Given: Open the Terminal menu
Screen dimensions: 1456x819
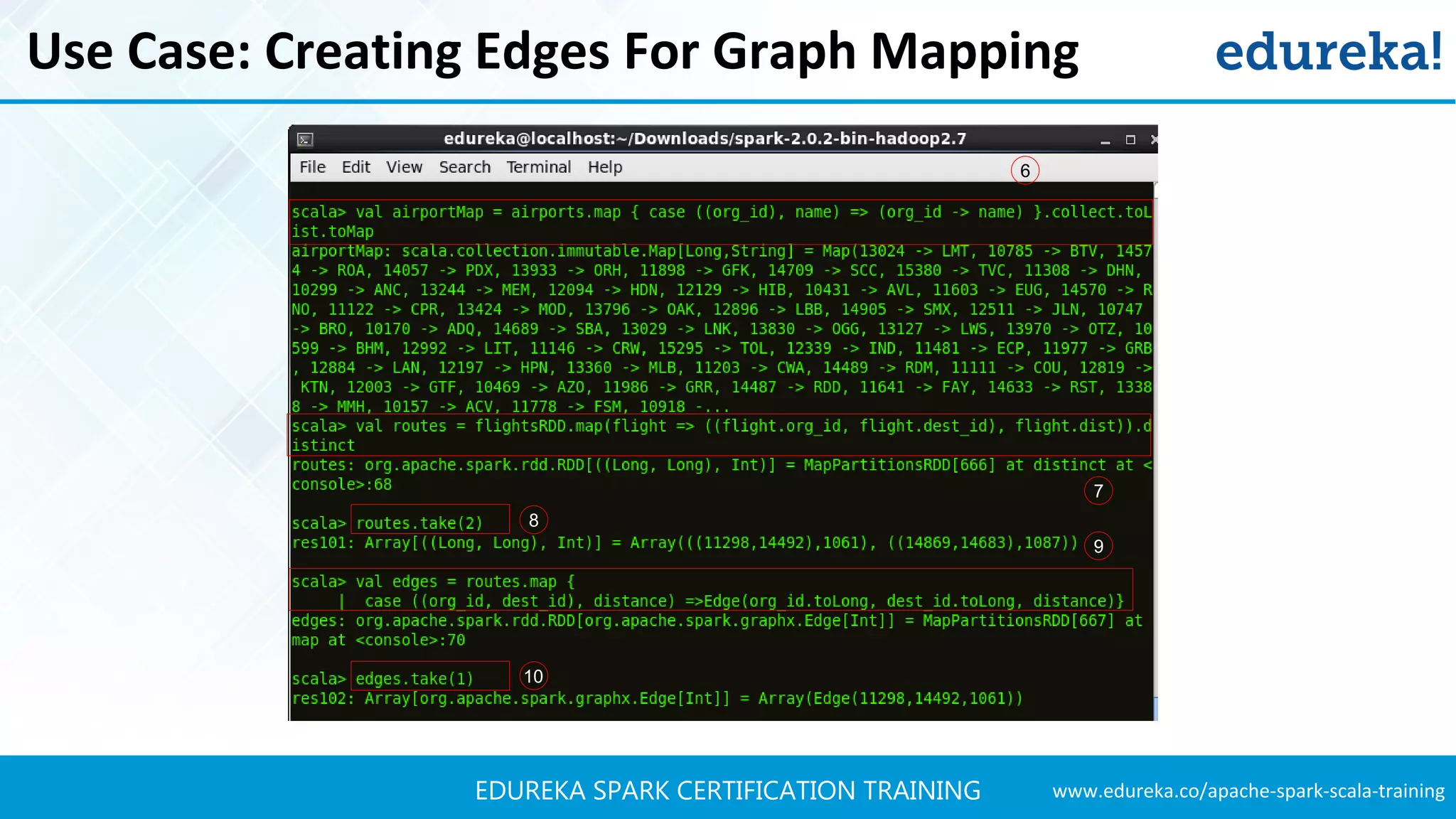Looking at the screenshot, I should 538,167.
